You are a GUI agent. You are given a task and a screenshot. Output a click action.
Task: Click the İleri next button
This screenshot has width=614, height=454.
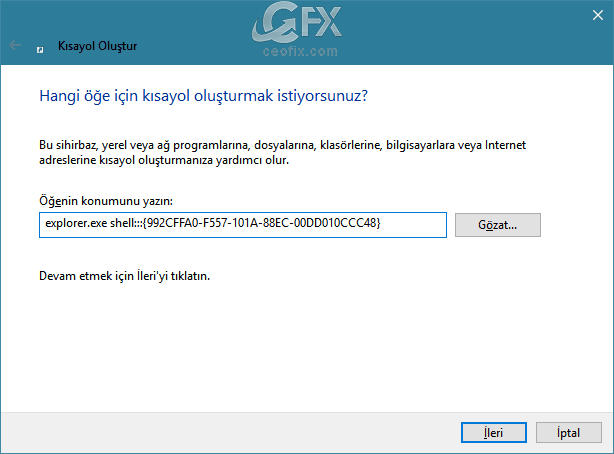[493, 432]
